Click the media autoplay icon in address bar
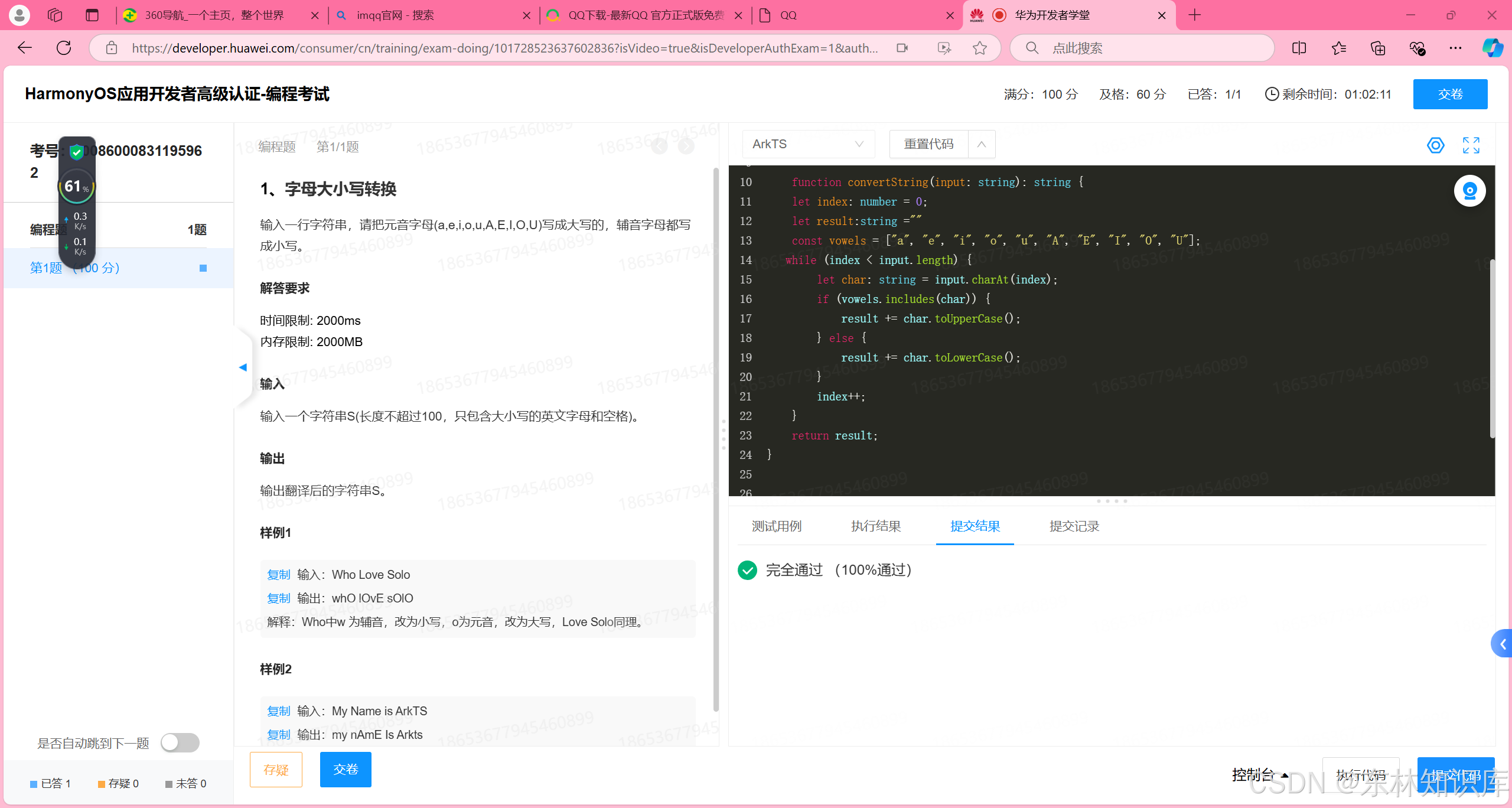 pos(944,48)
